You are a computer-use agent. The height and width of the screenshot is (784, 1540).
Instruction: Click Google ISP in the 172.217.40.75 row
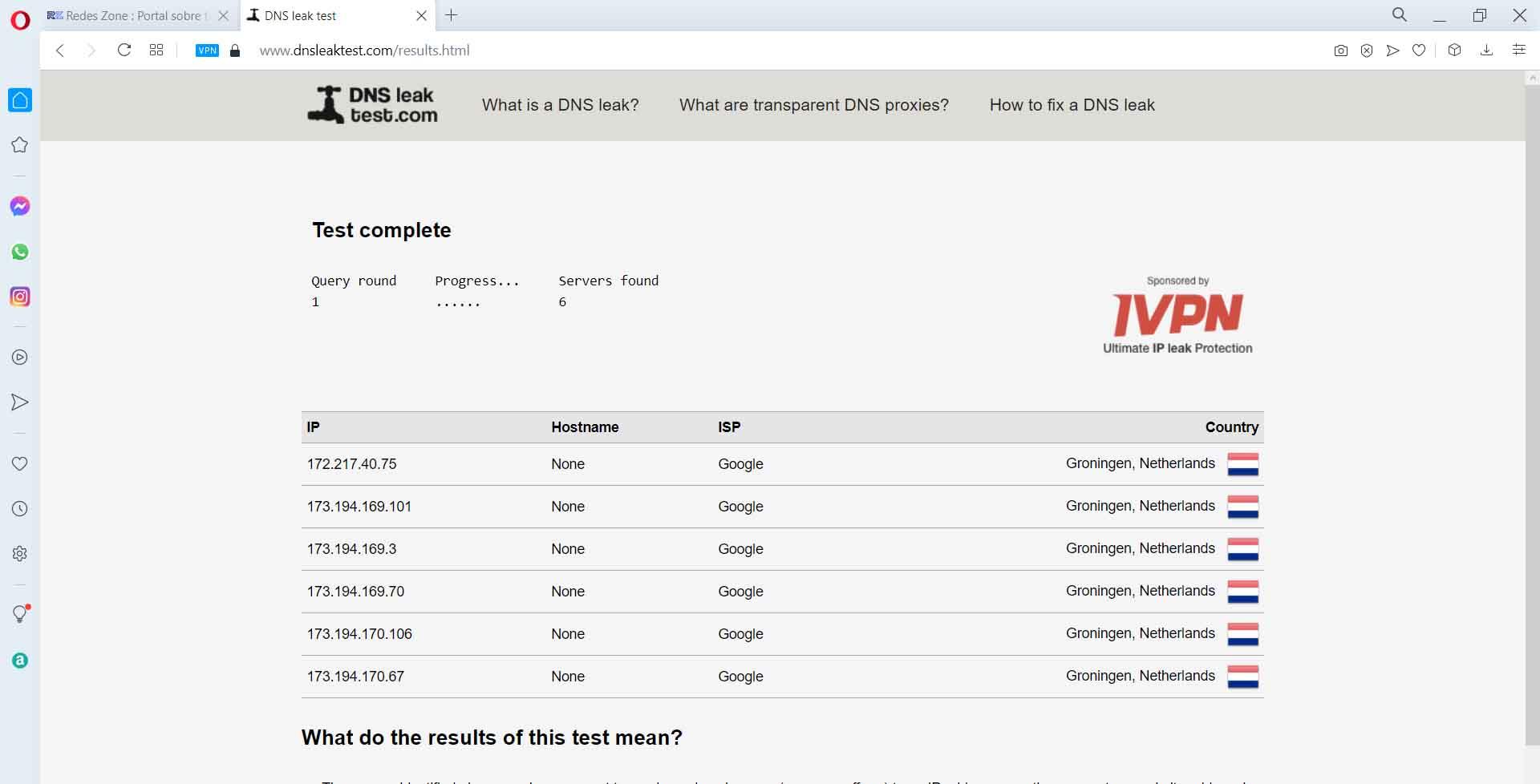(x=740, y=464)
